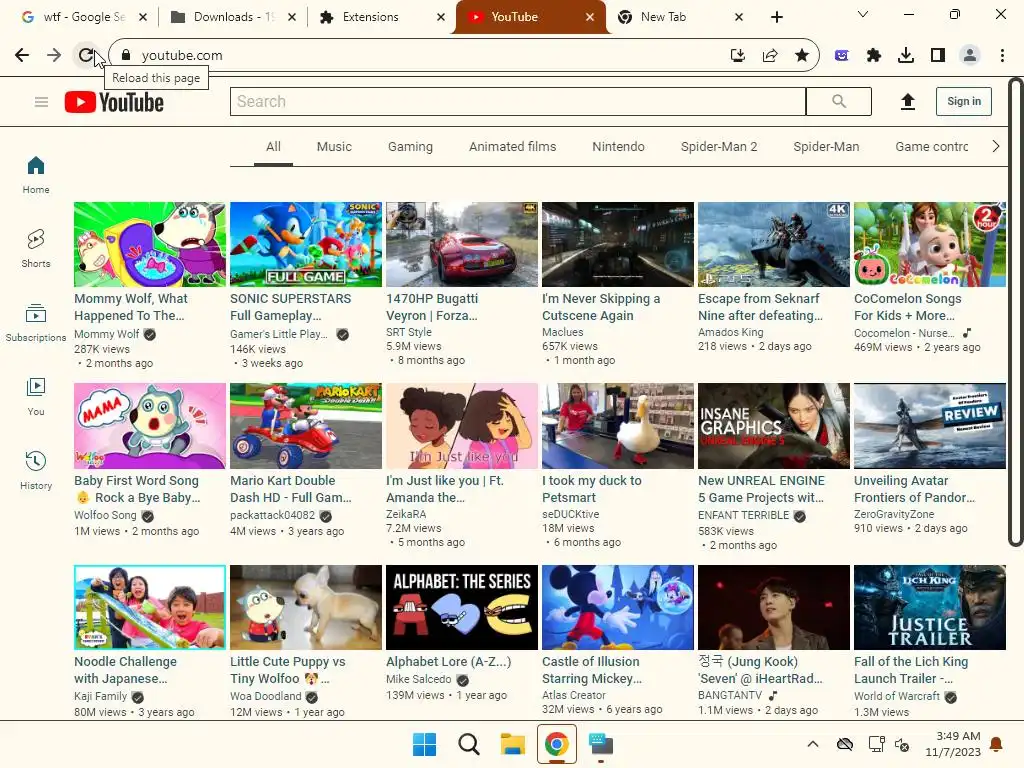
Task: Click the YouTube search field
Action: 518,101
